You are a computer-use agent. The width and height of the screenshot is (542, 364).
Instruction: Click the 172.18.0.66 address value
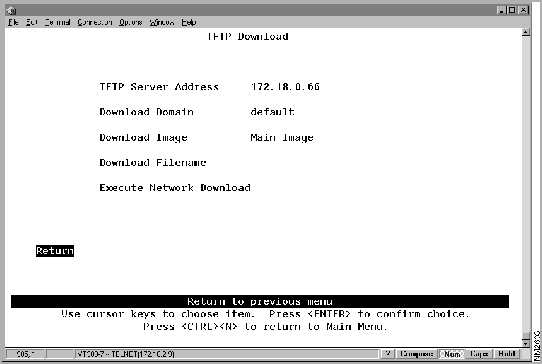tap(285, 86)
